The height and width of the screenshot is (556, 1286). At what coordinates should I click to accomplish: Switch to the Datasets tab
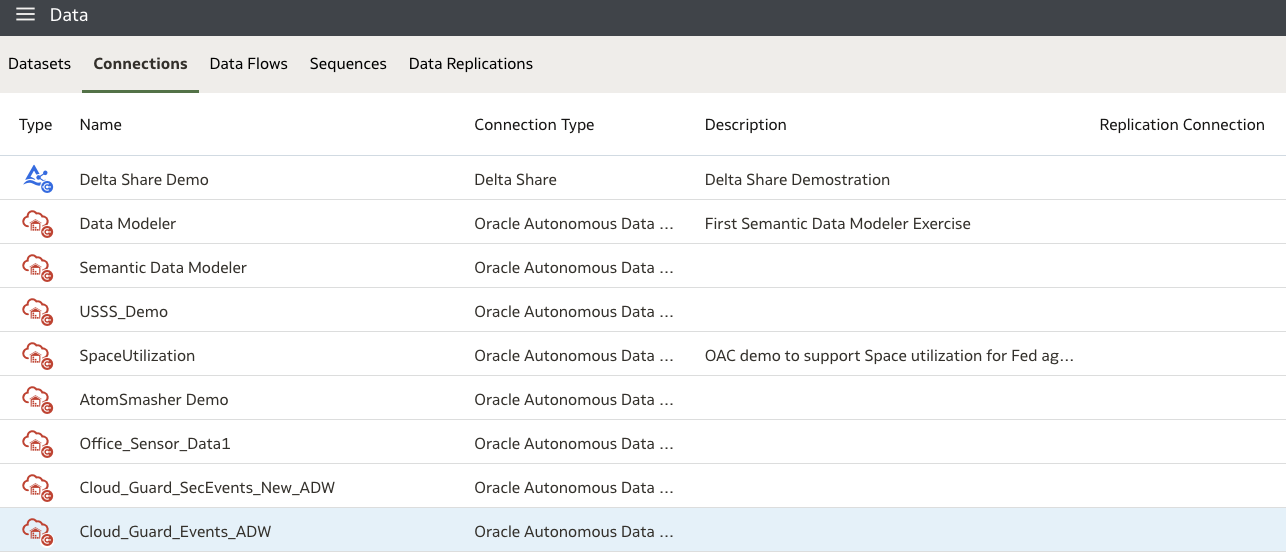[40, 64]
